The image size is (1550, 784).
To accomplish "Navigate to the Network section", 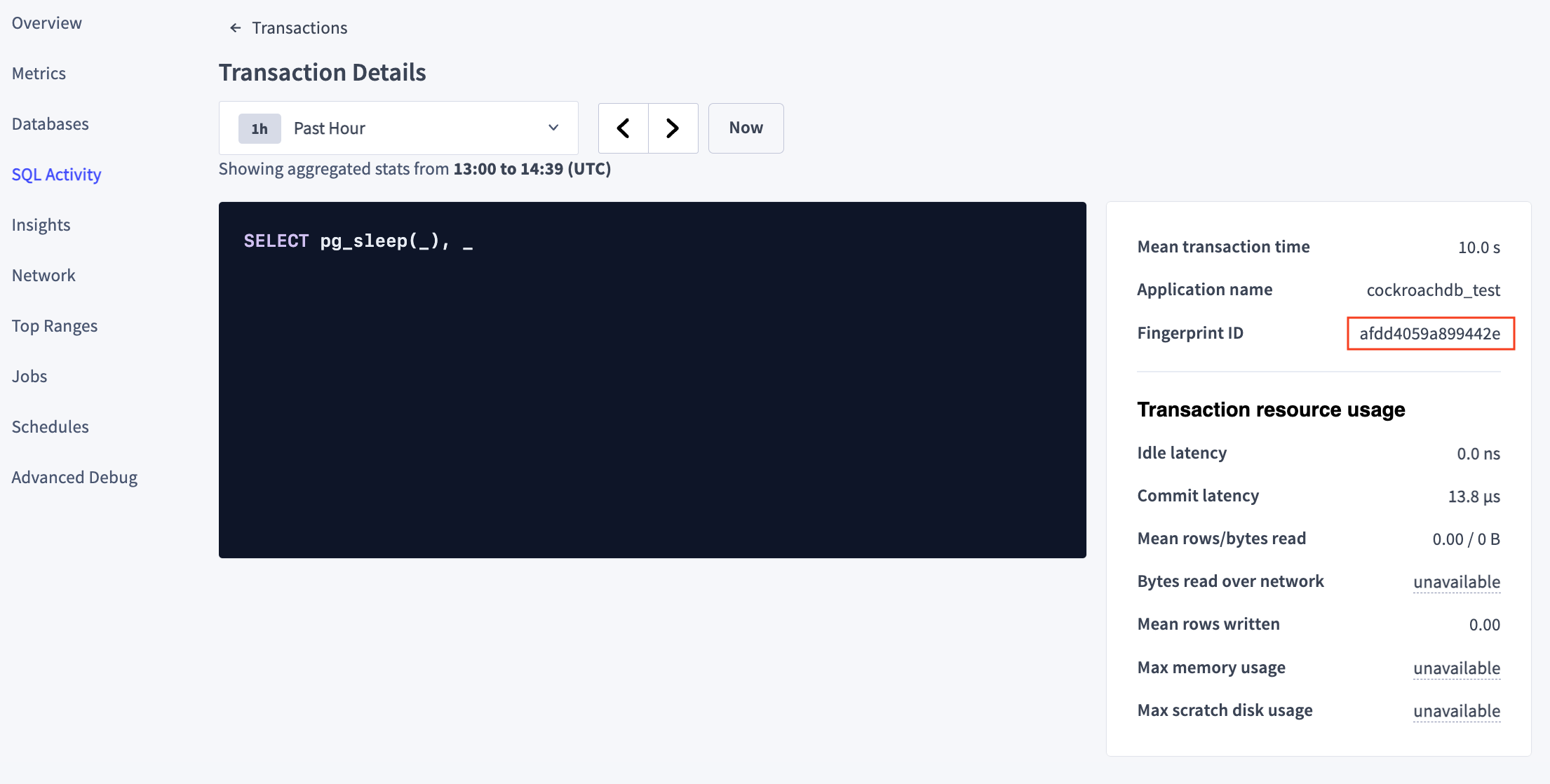I will pyautogui.click(x=43, y=275).
